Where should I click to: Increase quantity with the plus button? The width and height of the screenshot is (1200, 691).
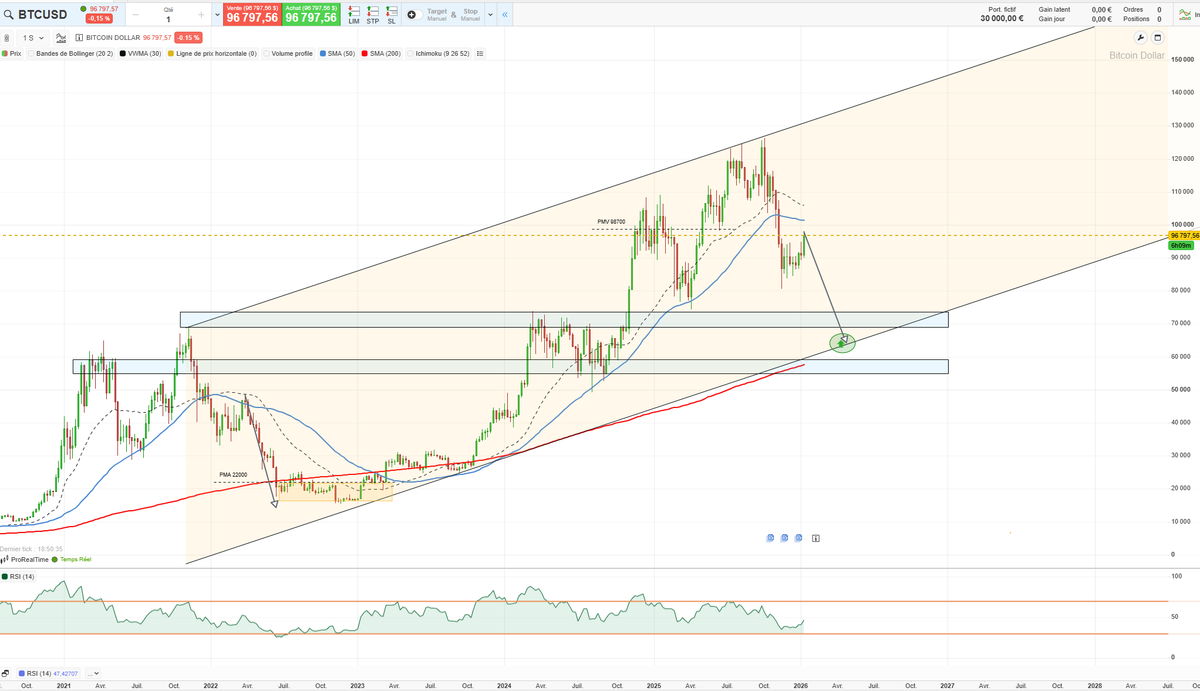[202, 15]
